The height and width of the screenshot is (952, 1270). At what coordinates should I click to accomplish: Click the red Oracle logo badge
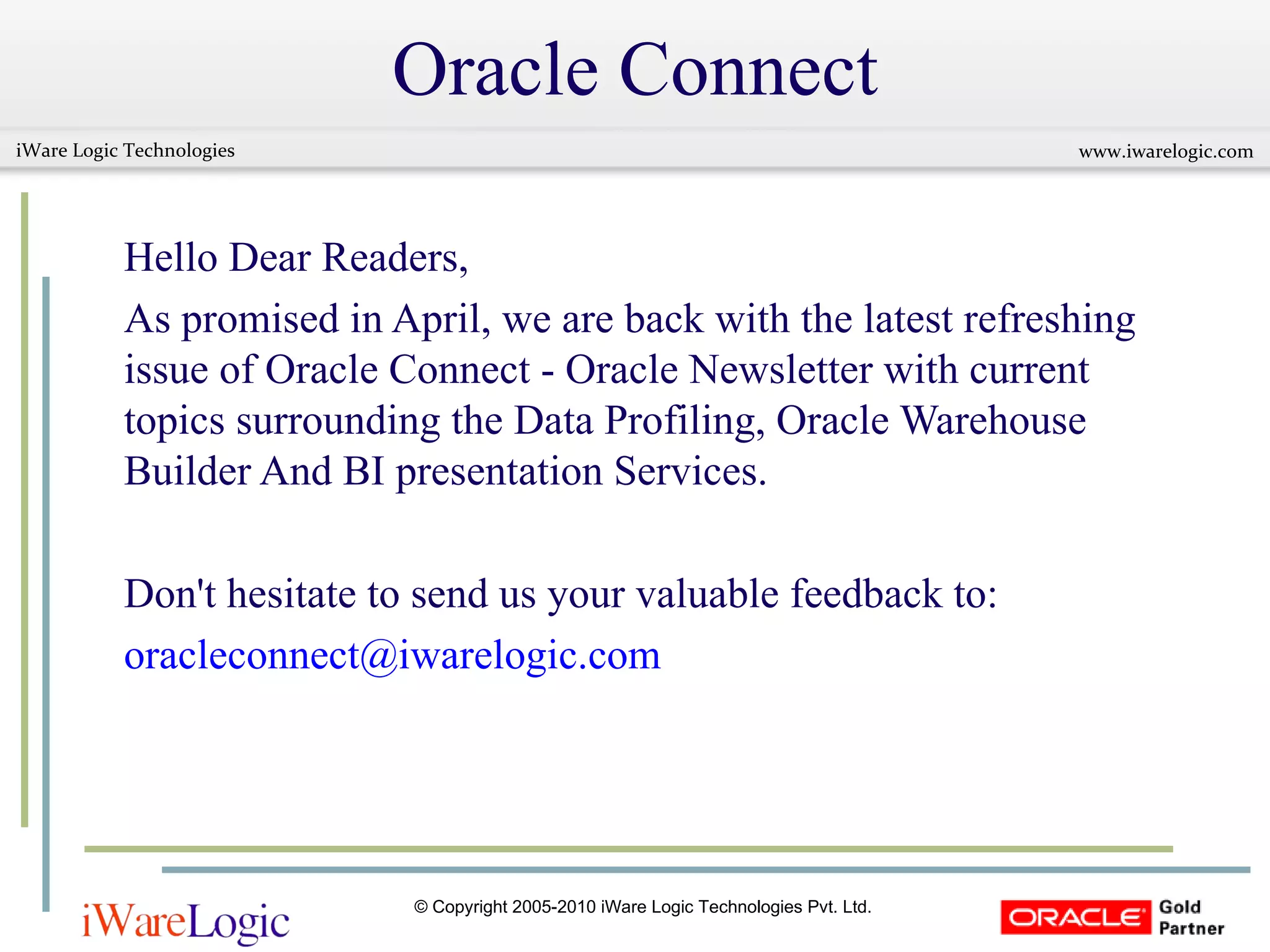(1075, 917)
